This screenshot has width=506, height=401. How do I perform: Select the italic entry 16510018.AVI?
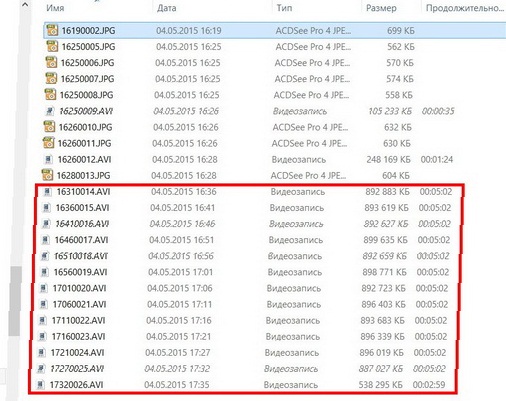tap(81, 256)
